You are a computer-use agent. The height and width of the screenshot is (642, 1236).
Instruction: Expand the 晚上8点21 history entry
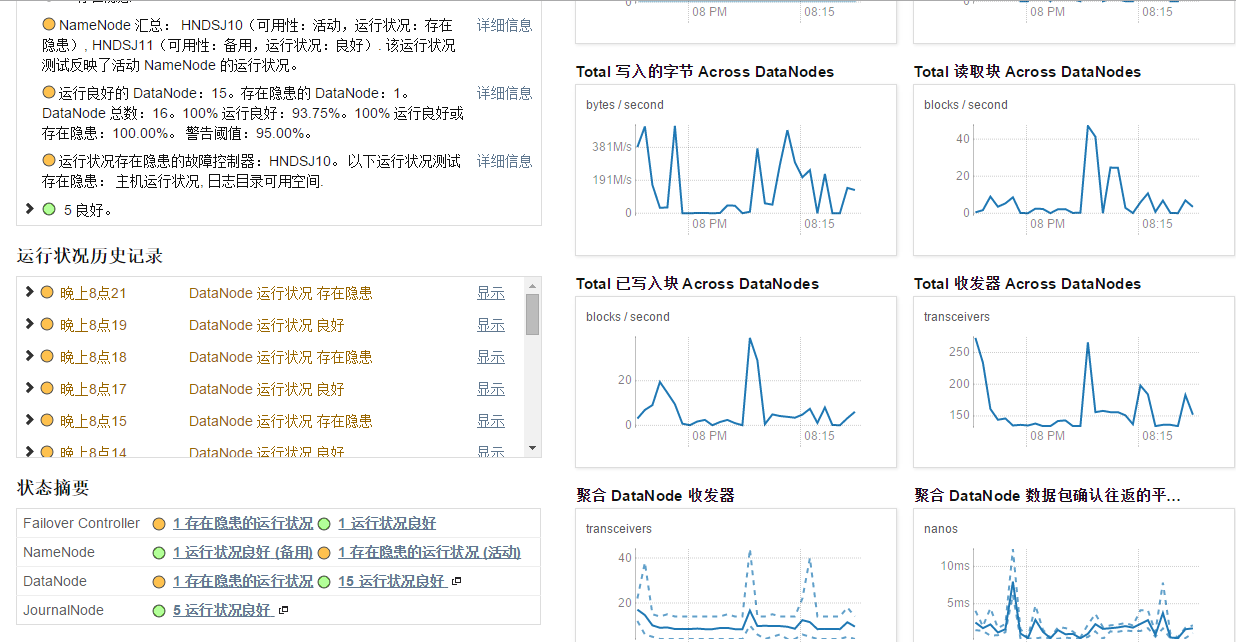click(x=29, y=293)
